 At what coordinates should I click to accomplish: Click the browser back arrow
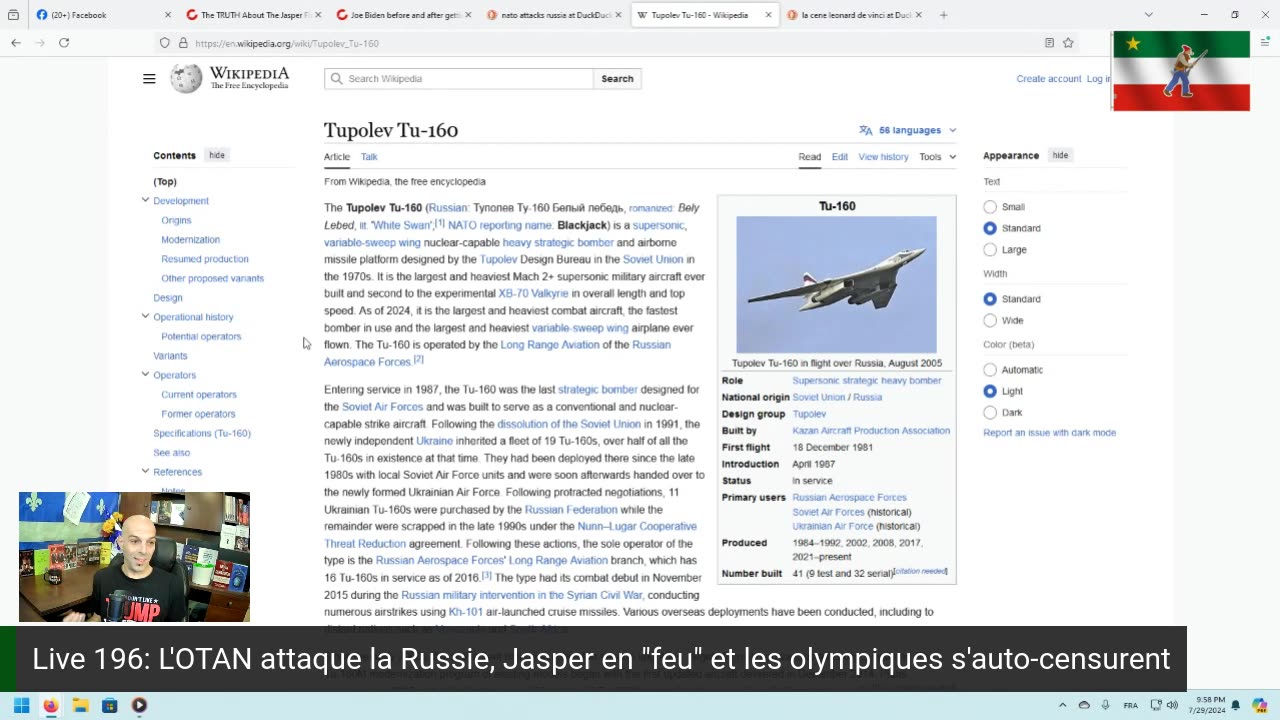point(16,43)
